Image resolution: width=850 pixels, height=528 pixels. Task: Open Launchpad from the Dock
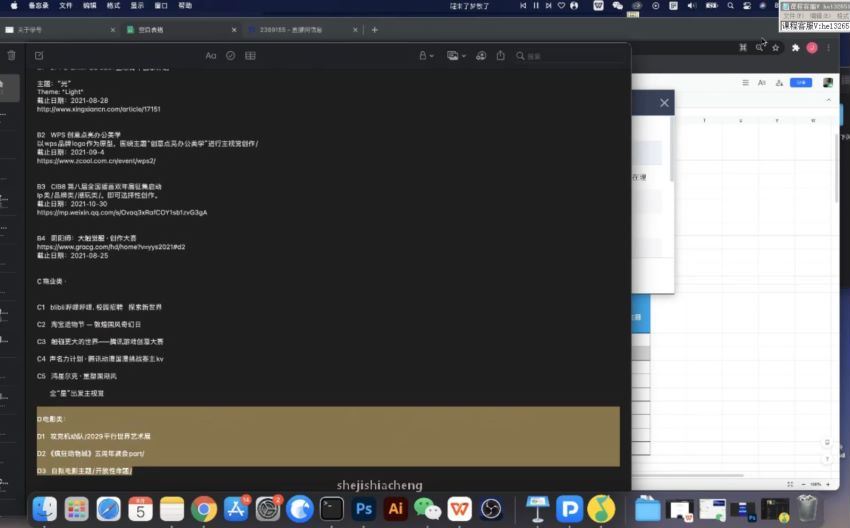76,510
